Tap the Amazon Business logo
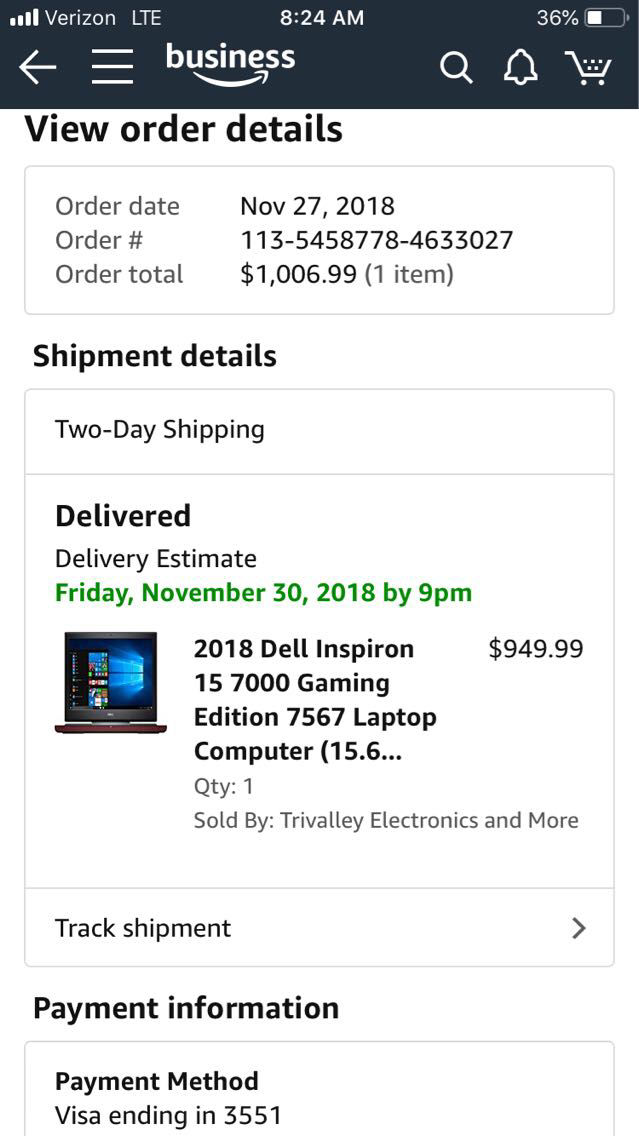This screenshot has width=639, height=1136. pos(230,64)
